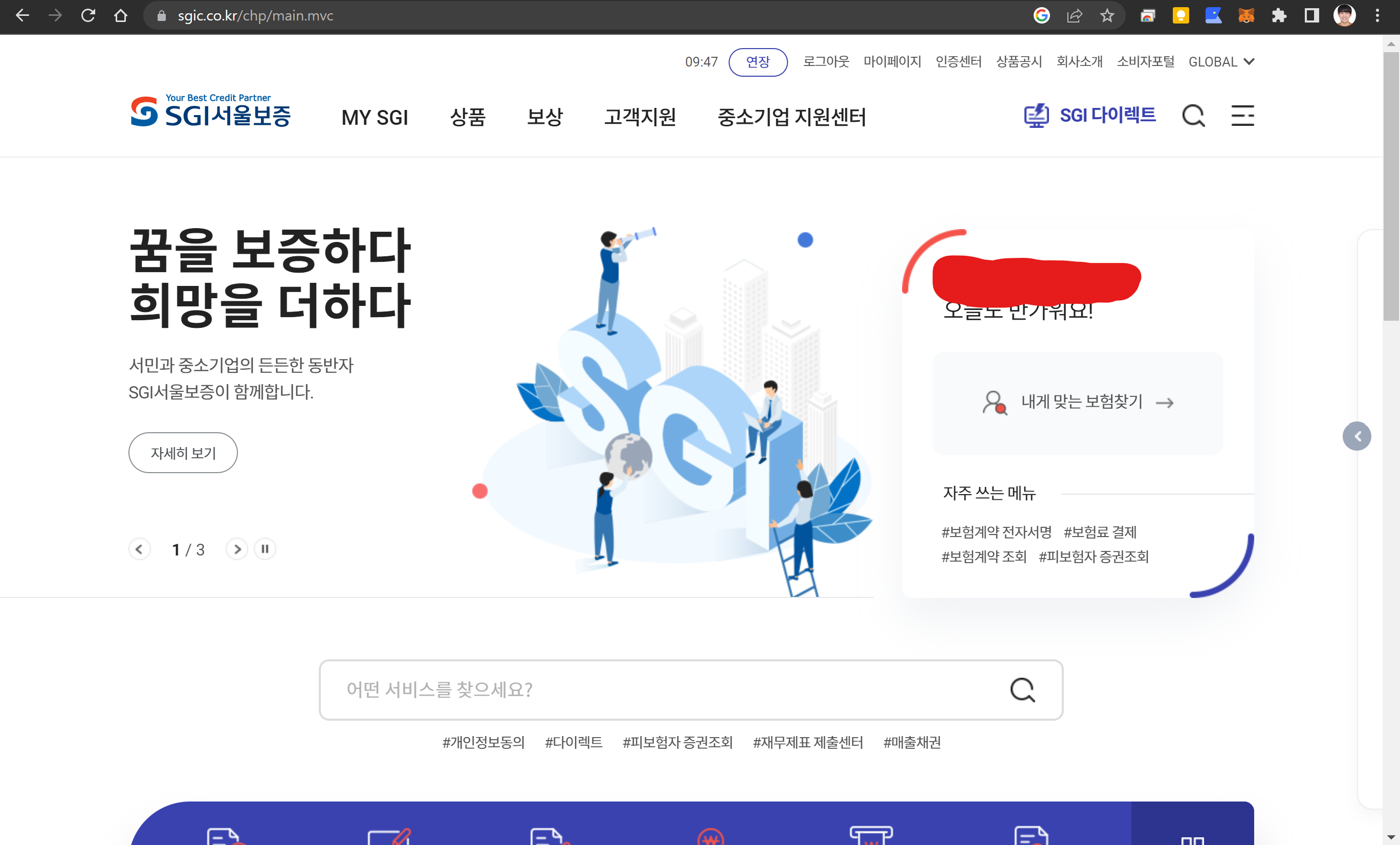Viewport: 1400px width, 845px height.
Task: Go to 마이페이지
Action: (x=892, y=61)
